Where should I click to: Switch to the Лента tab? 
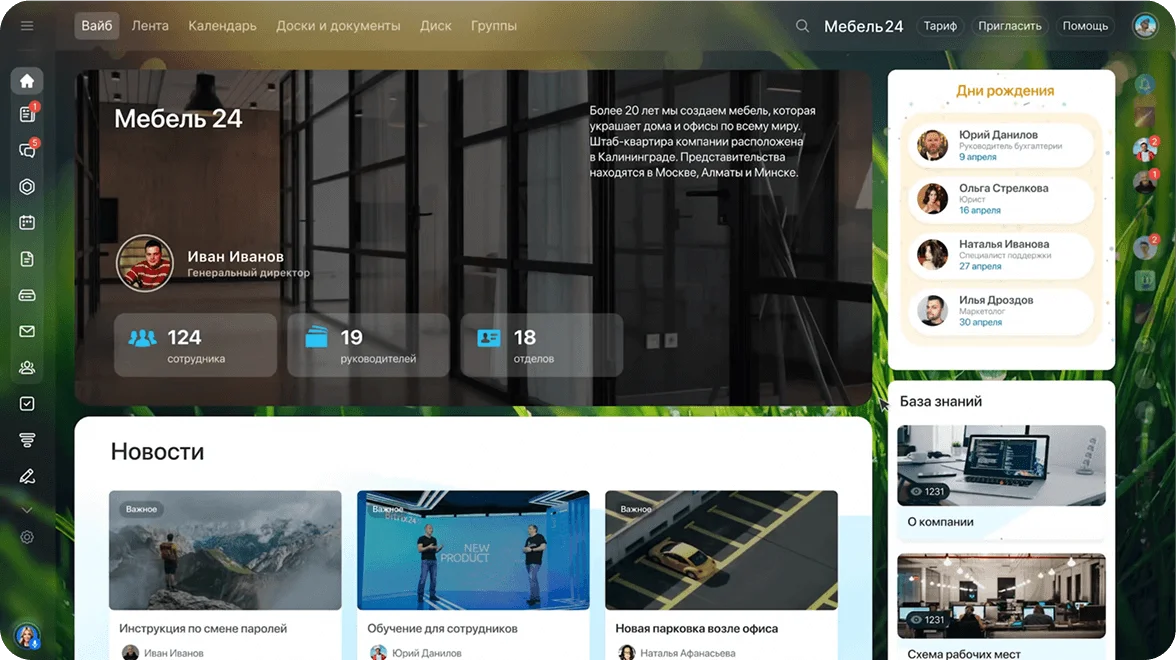150,26
